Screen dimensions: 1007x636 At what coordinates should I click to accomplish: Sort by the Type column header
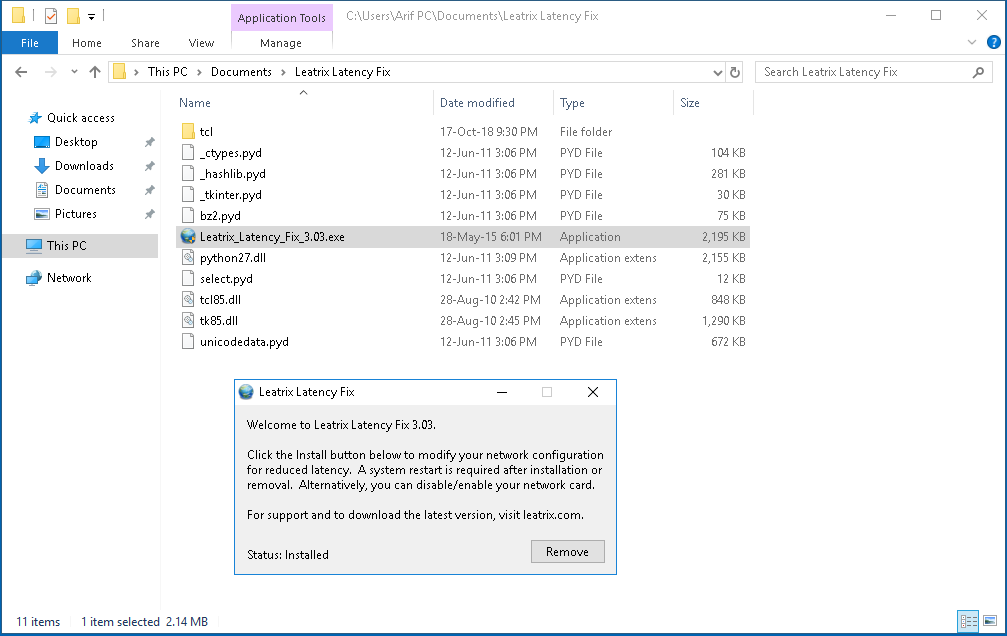click(x=572, y=103)
